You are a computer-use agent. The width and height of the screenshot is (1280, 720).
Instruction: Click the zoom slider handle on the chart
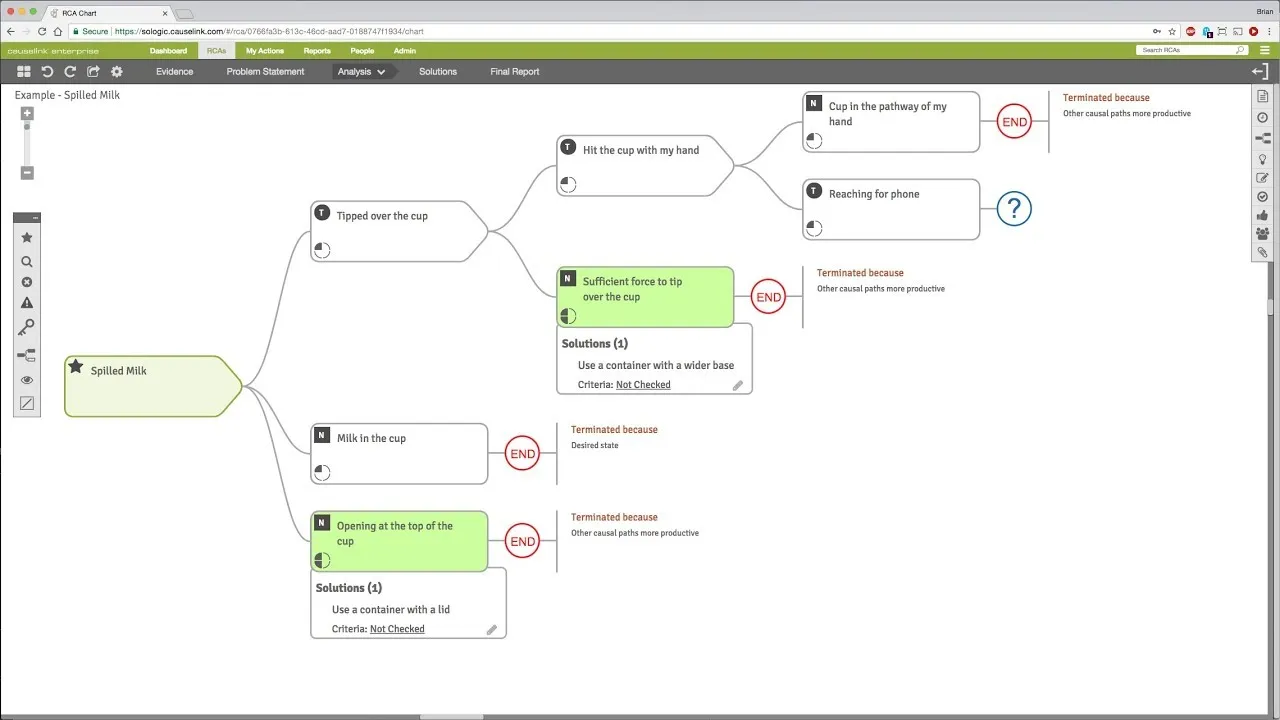pos(27,126)
